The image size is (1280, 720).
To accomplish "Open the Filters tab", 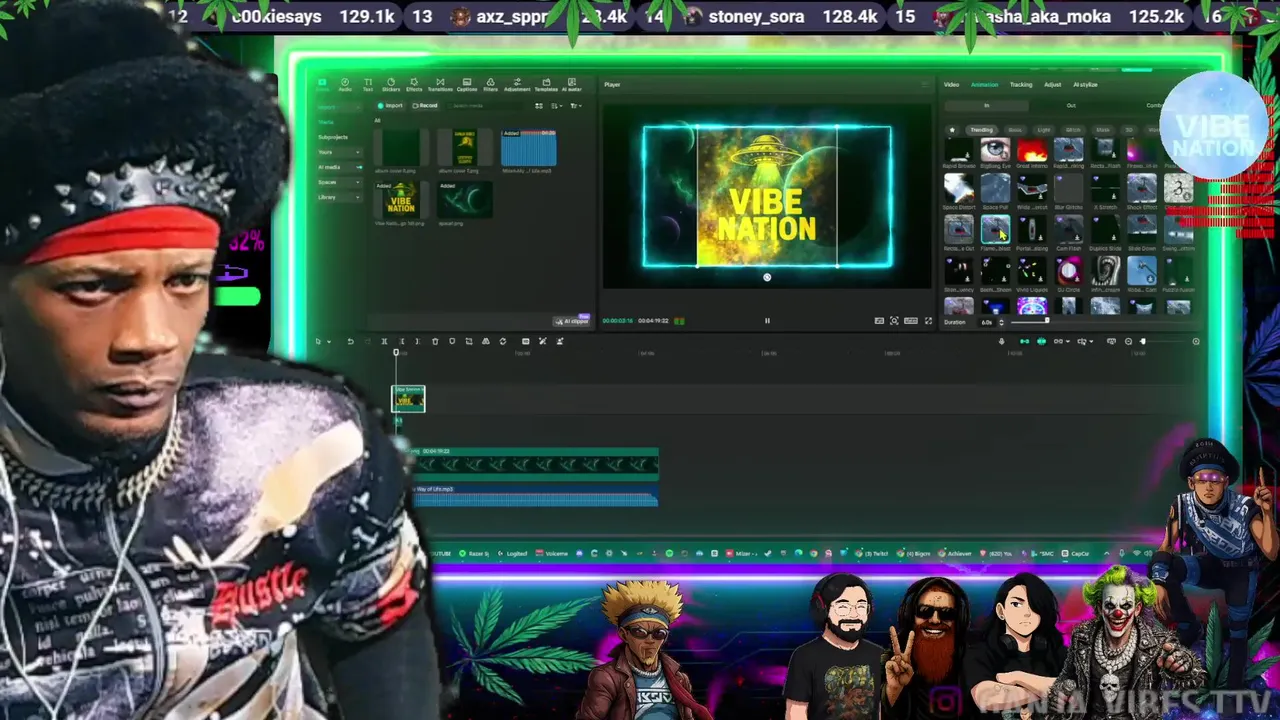I will 491,84.
